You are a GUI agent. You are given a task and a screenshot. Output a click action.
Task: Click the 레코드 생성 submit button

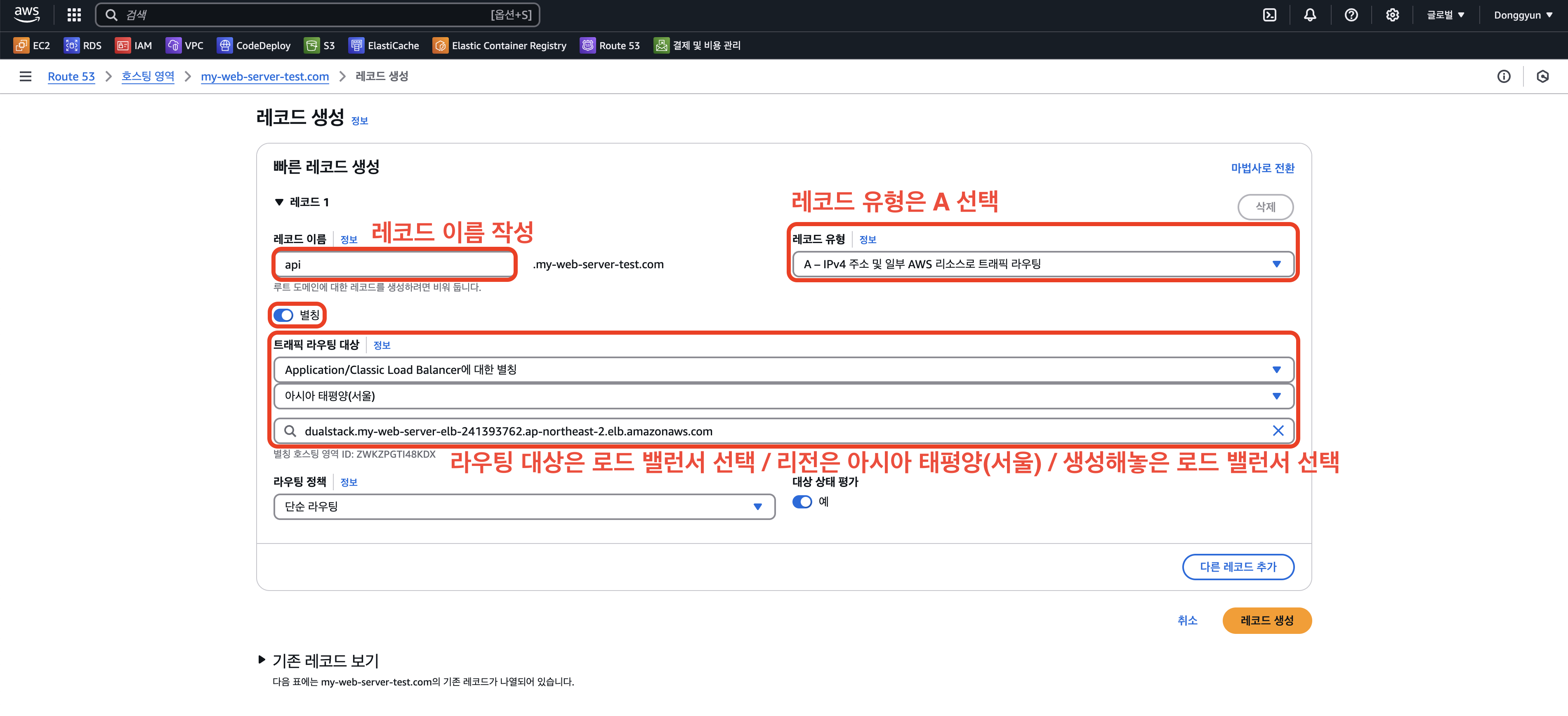pyautogui.click(x=1266, y=620)
